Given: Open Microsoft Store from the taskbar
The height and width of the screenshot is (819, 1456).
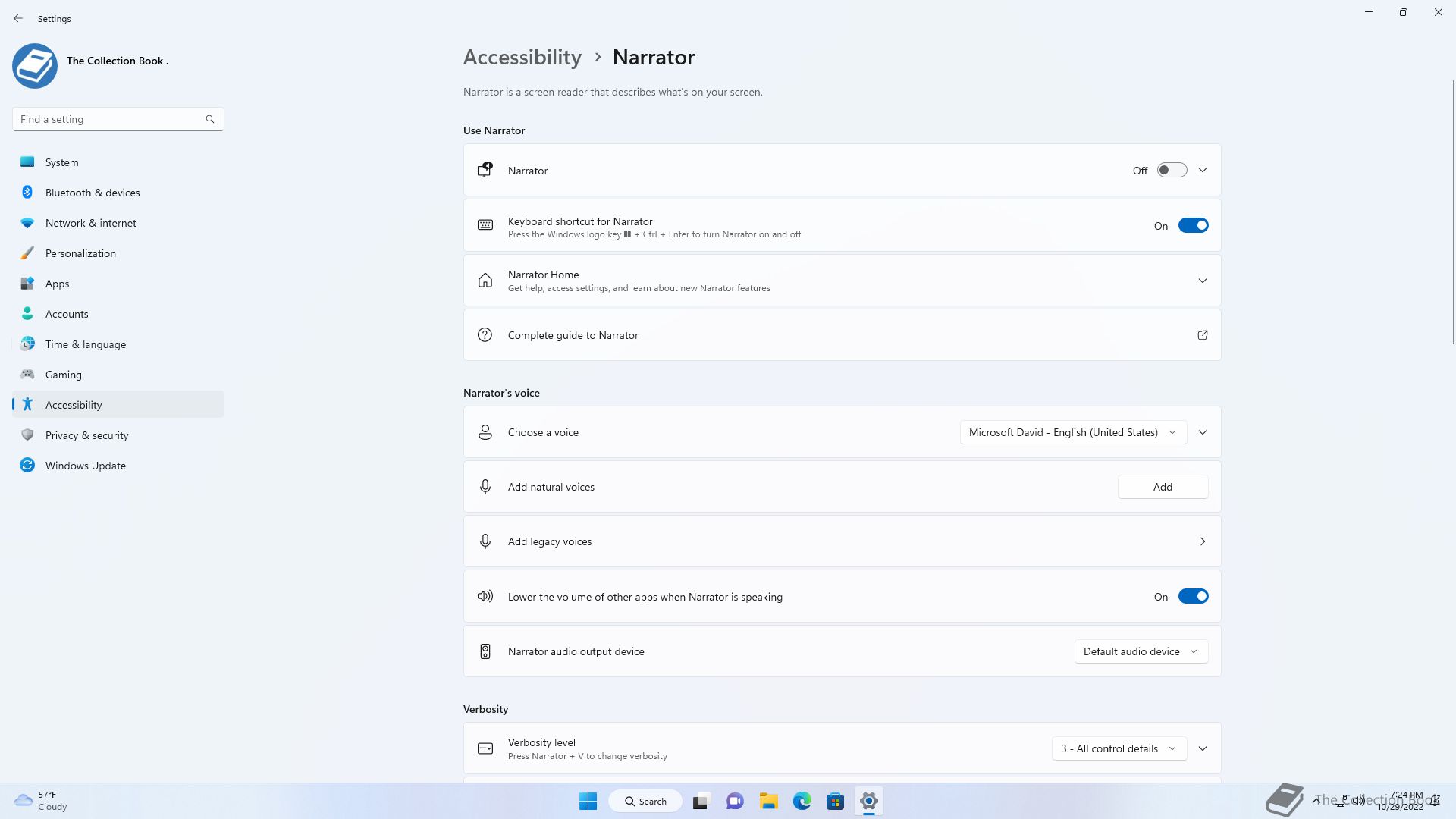Looking at the screenshot, I should tap(836, 801).
